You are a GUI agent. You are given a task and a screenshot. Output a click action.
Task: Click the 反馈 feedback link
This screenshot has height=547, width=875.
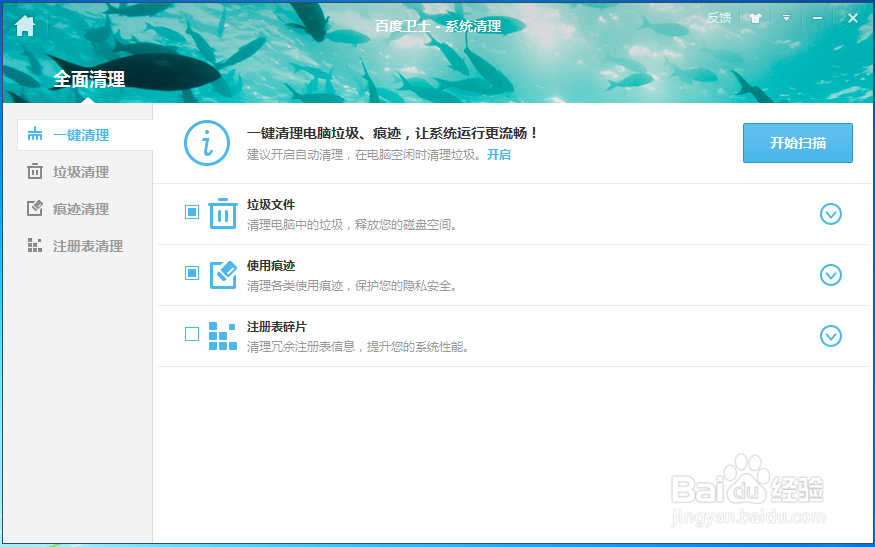[719, 18]
